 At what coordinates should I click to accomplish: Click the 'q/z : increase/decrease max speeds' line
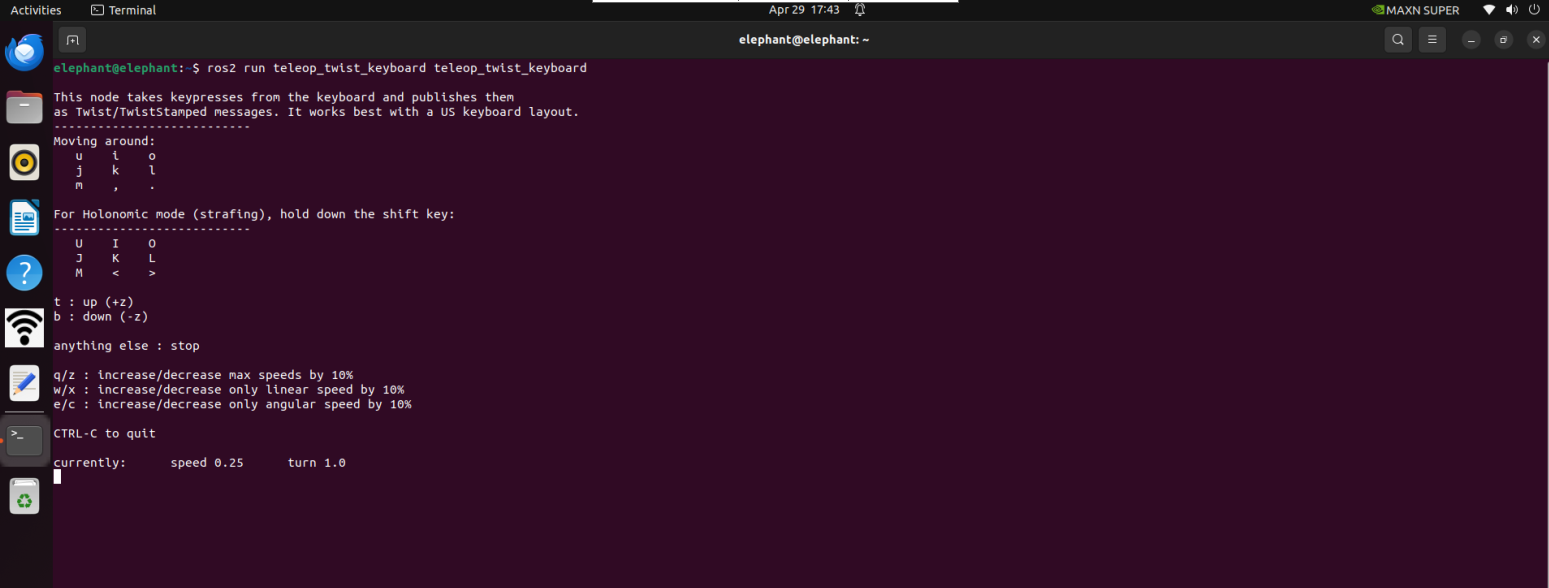(203, 375)
